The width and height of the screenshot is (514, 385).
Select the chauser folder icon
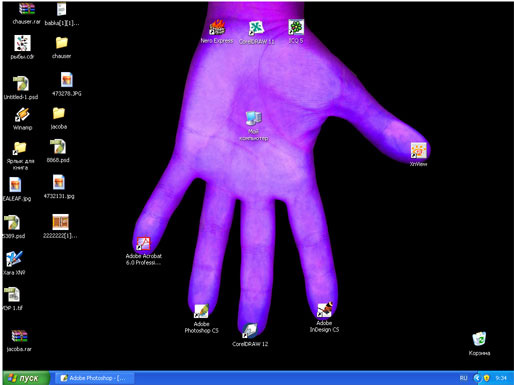click(62, 43)
